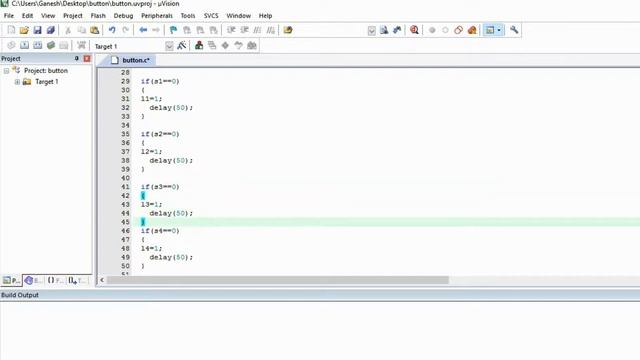
Task: Click the editor horizontal scrollbar thumb
Action: tap(278, 280)
